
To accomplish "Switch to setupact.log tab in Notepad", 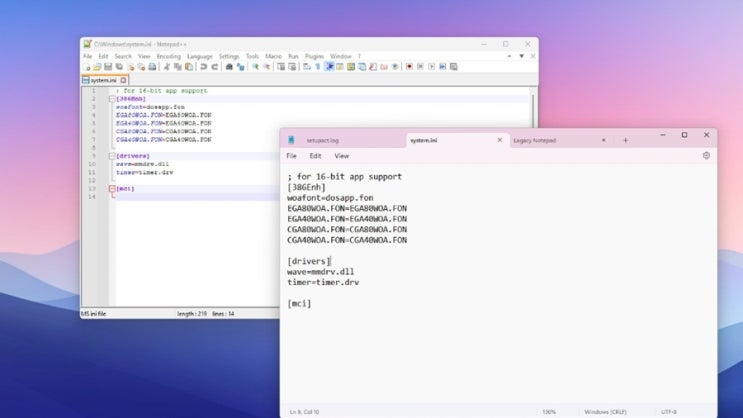I will [x=323, y=140].
